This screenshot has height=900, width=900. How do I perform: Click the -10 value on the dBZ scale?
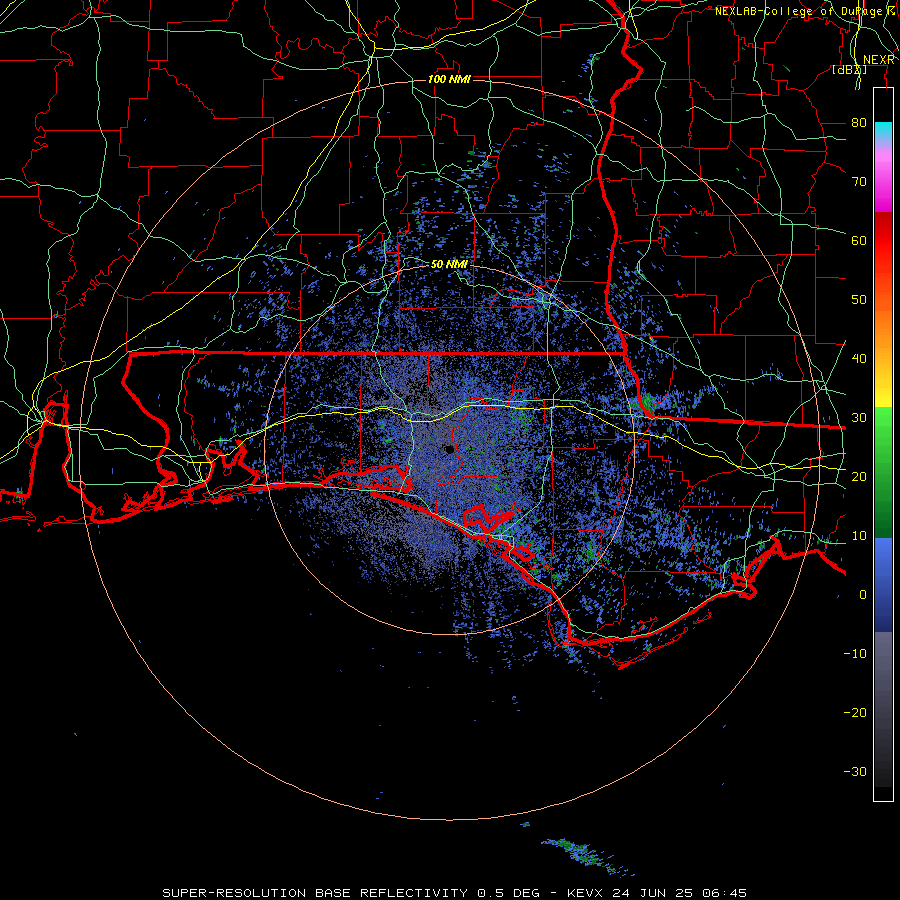(855, 654)
